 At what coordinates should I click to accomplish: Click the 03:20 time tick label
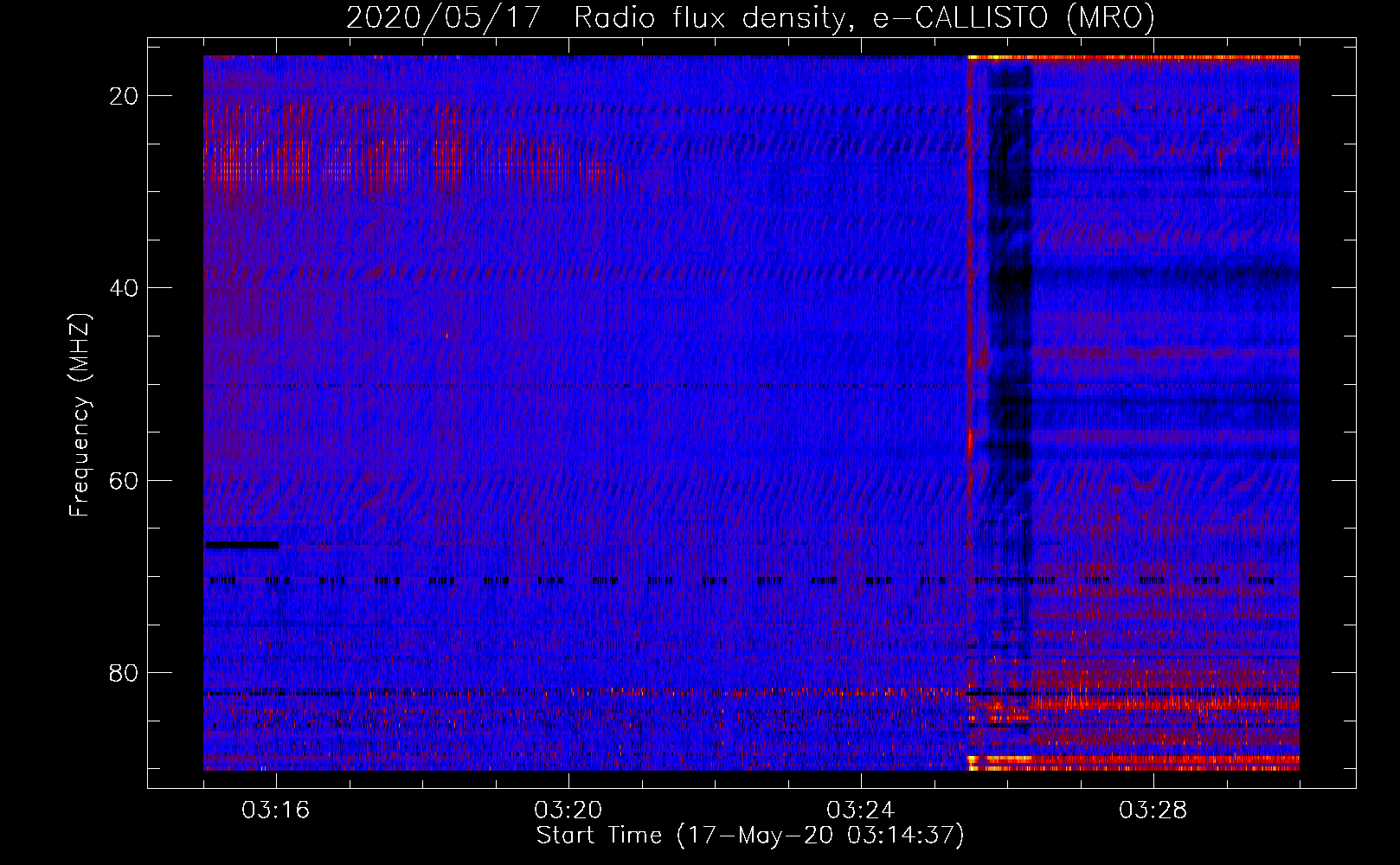pos(568,811)
